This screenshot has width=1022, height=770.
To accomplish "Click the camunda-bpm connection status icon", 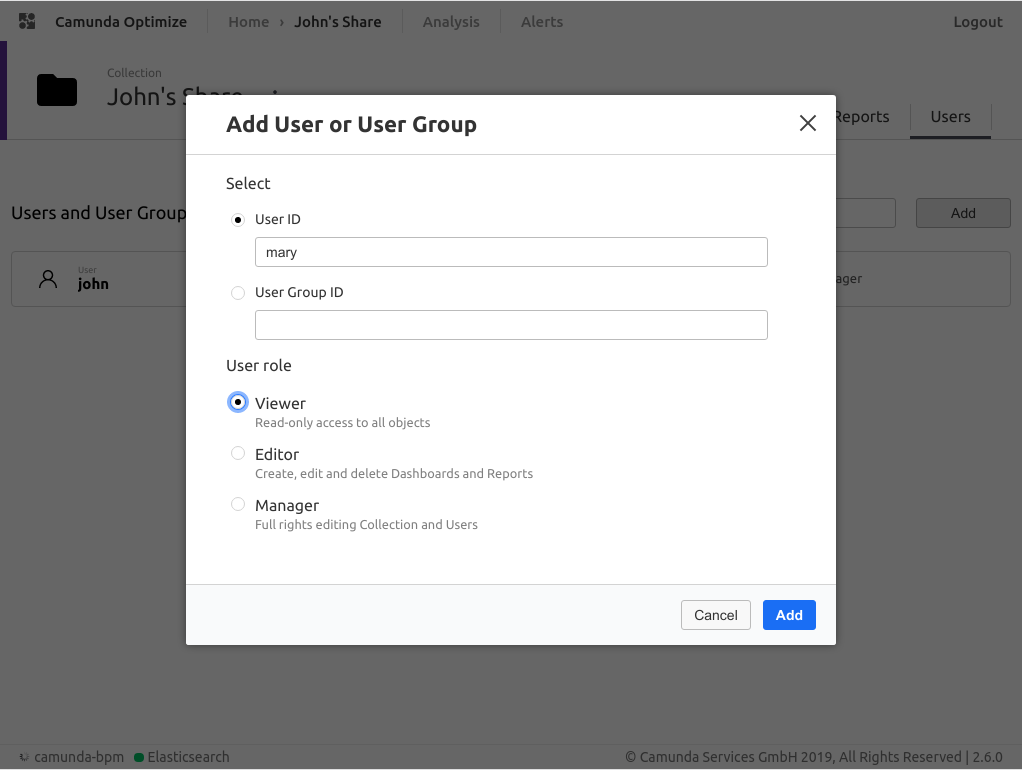I will point(24,757).
